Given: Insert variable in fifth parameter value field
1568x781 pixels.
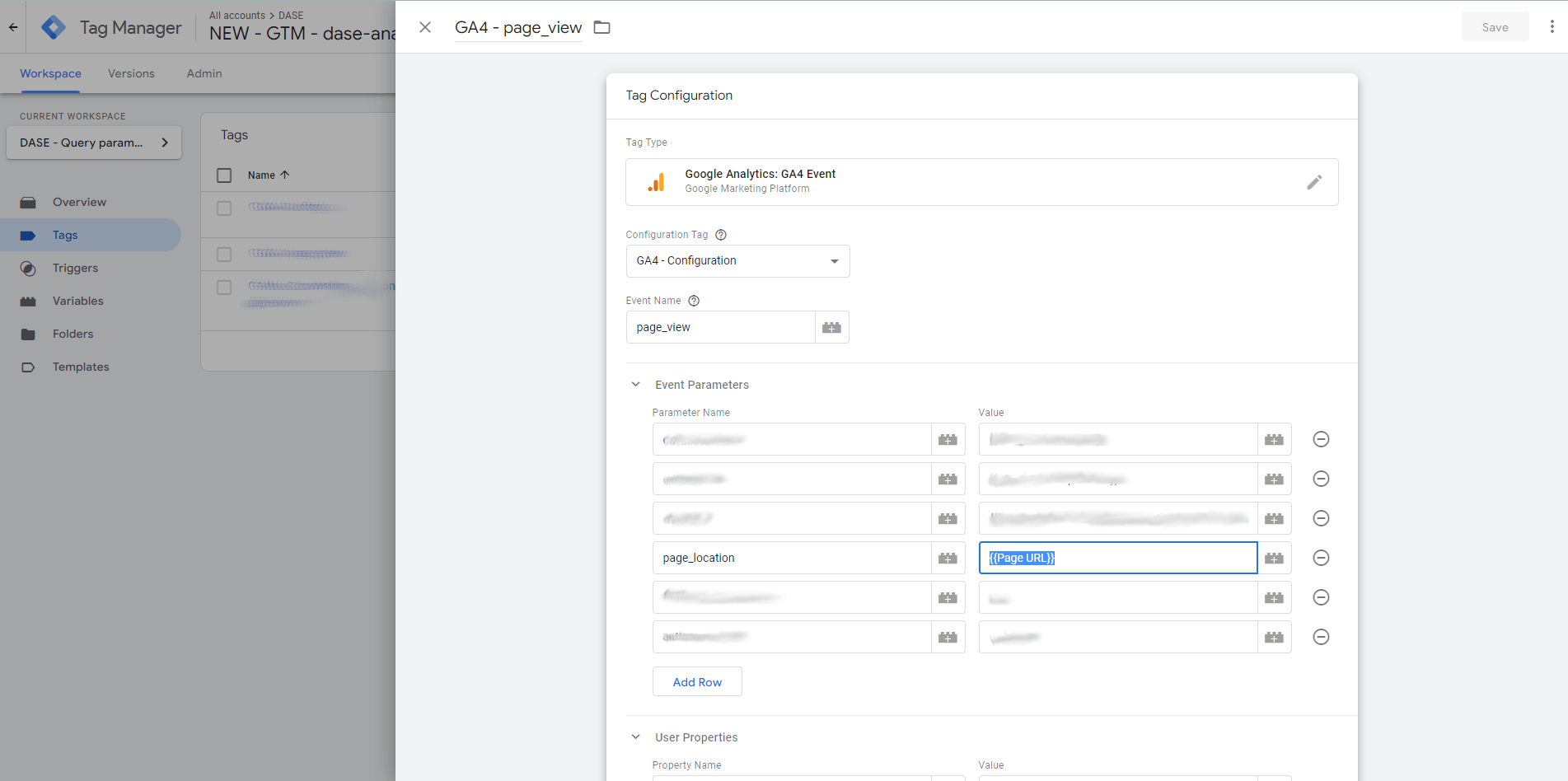Looking at the screenshot, I should (1275, 597).
